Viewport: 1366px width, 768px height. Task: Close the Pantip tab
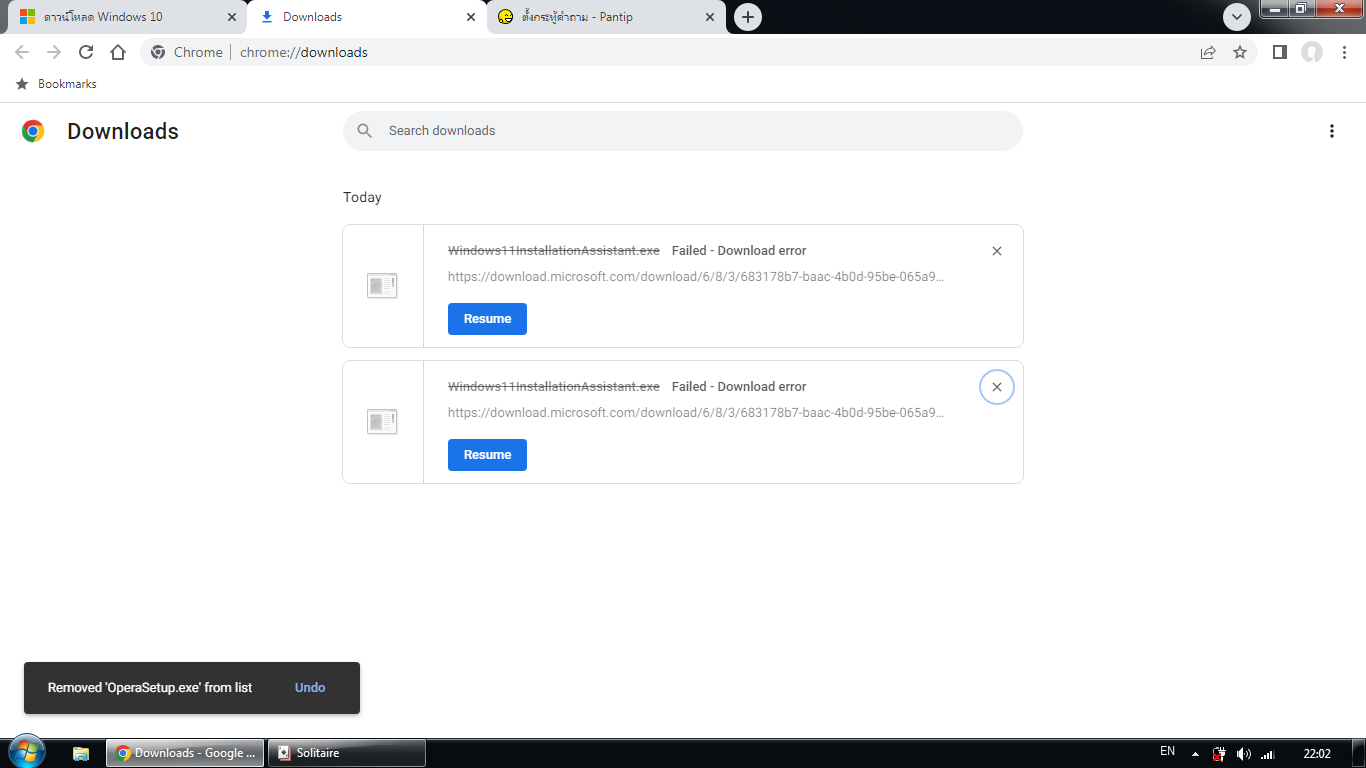tap(710, 17)
